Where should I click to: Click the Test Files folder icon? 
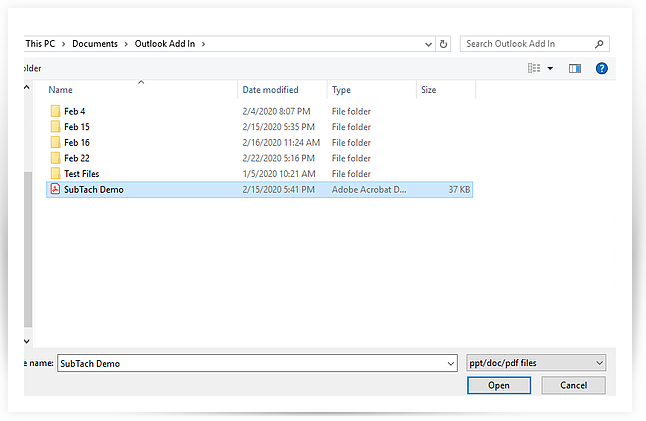click(55, 174)
